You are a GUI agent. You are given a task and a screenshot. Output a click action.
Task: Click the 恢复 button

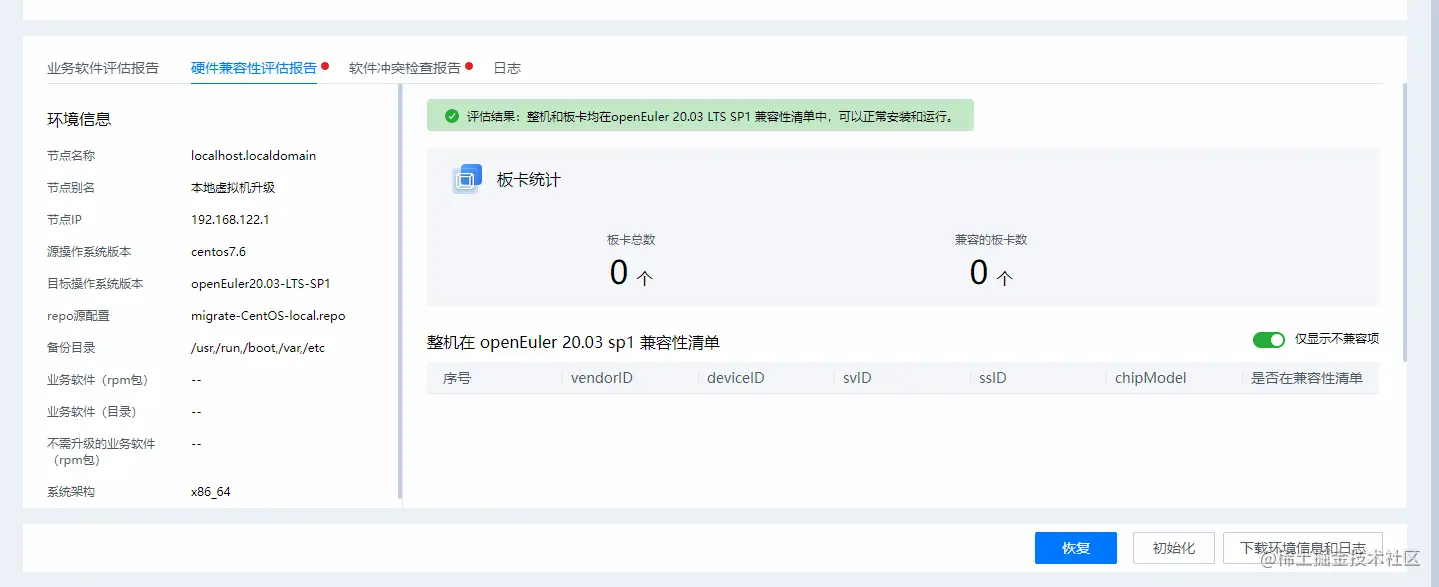point(1076,548)
